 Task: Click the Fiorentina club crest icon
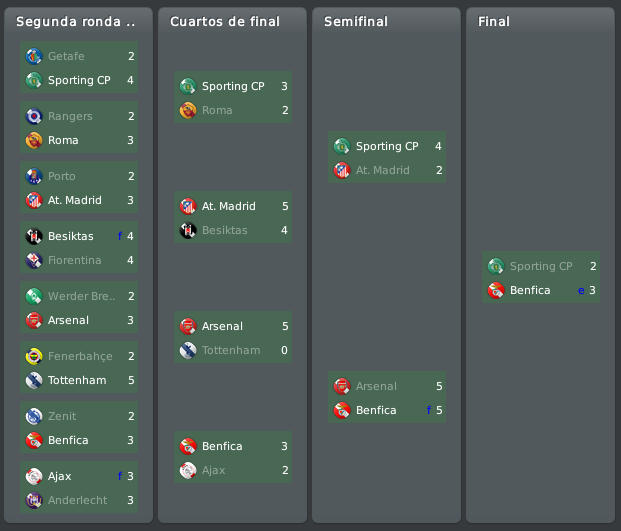click(34, 260)
